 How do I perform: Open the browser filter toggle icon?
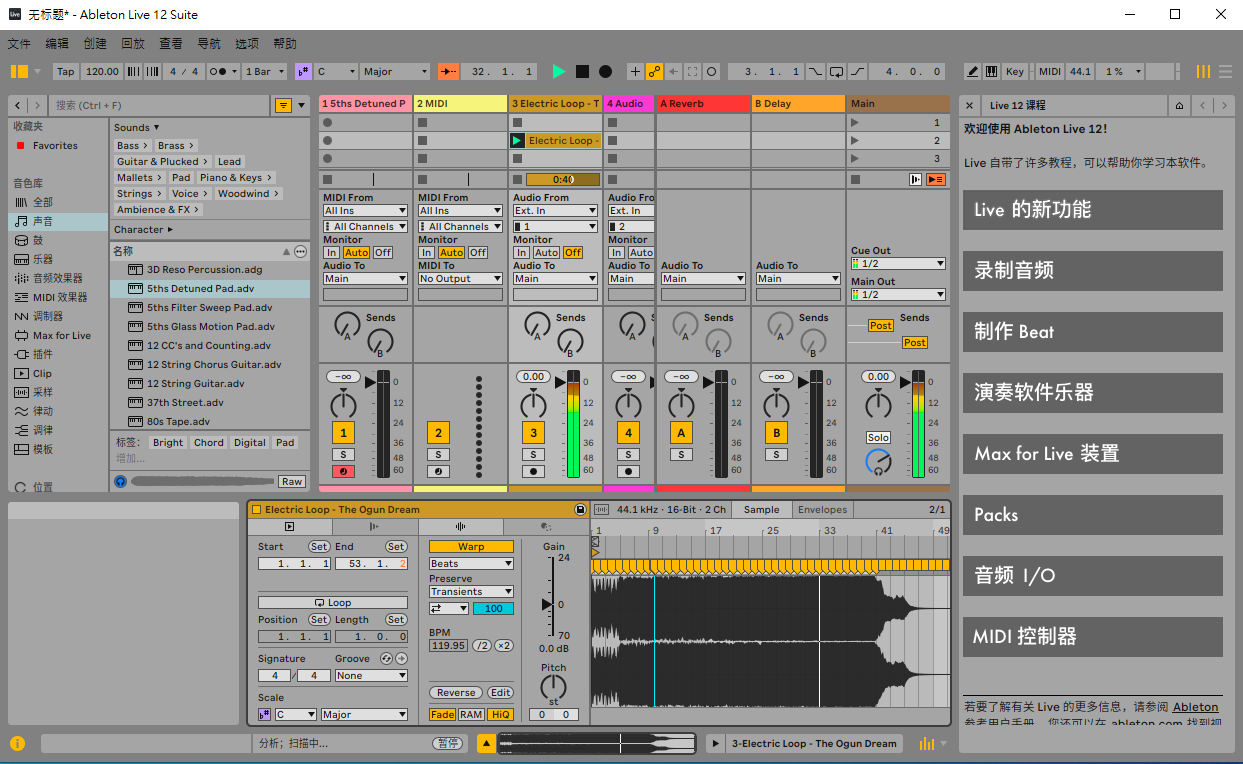[x=284, y=105]
